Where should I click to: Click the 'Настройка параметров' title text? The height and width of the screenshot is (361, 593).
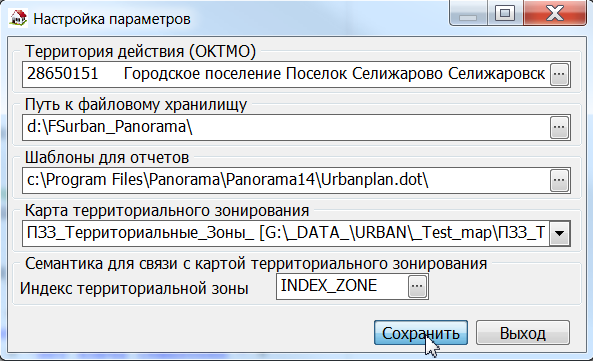(112, 19)
